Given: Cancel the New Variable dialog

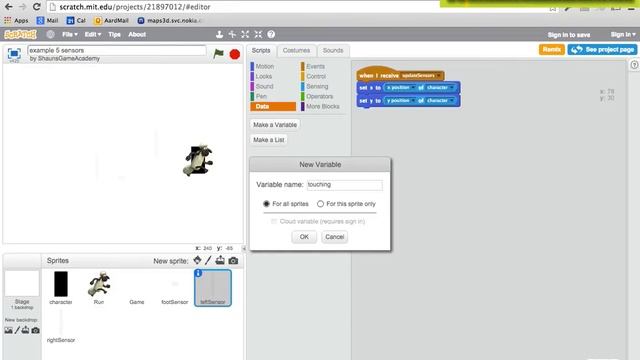Looking at the screenshot, I should (x=334, y=237).
